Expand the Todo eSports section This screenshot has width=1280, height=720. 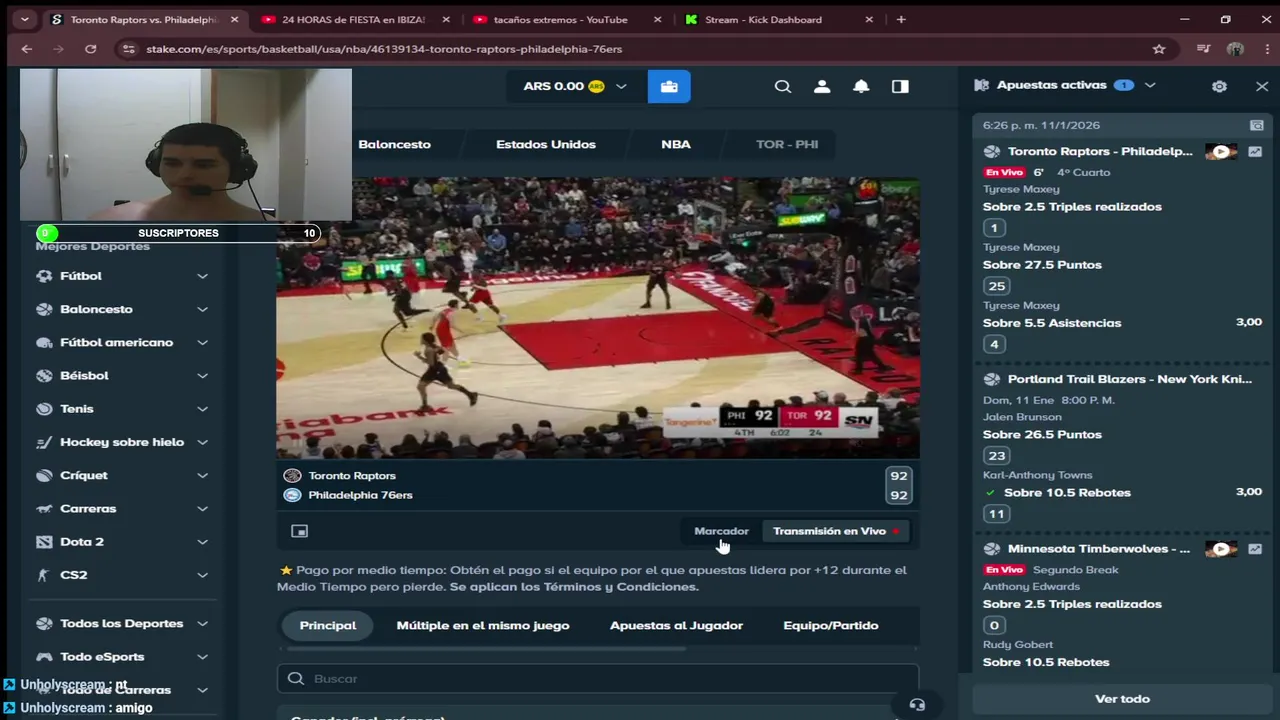202,657
